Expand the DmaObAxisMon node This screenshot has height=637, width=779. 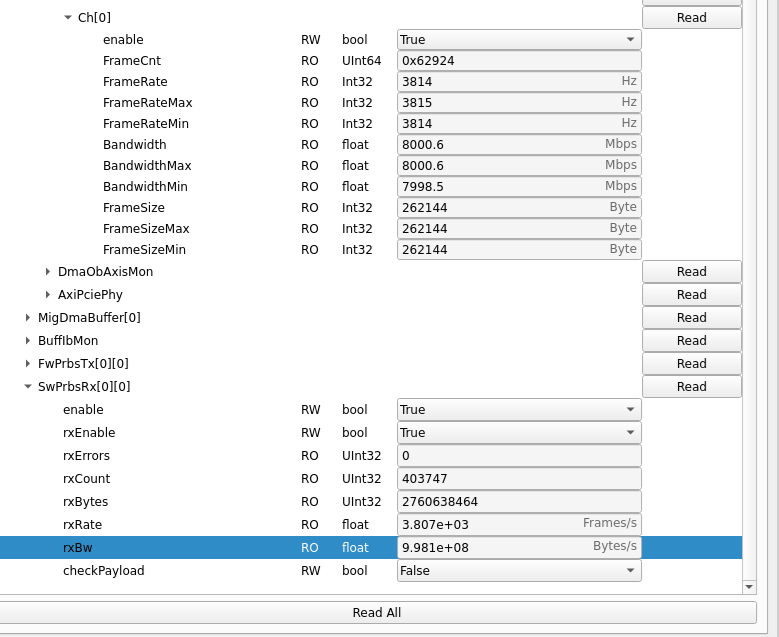click(48, 272)
